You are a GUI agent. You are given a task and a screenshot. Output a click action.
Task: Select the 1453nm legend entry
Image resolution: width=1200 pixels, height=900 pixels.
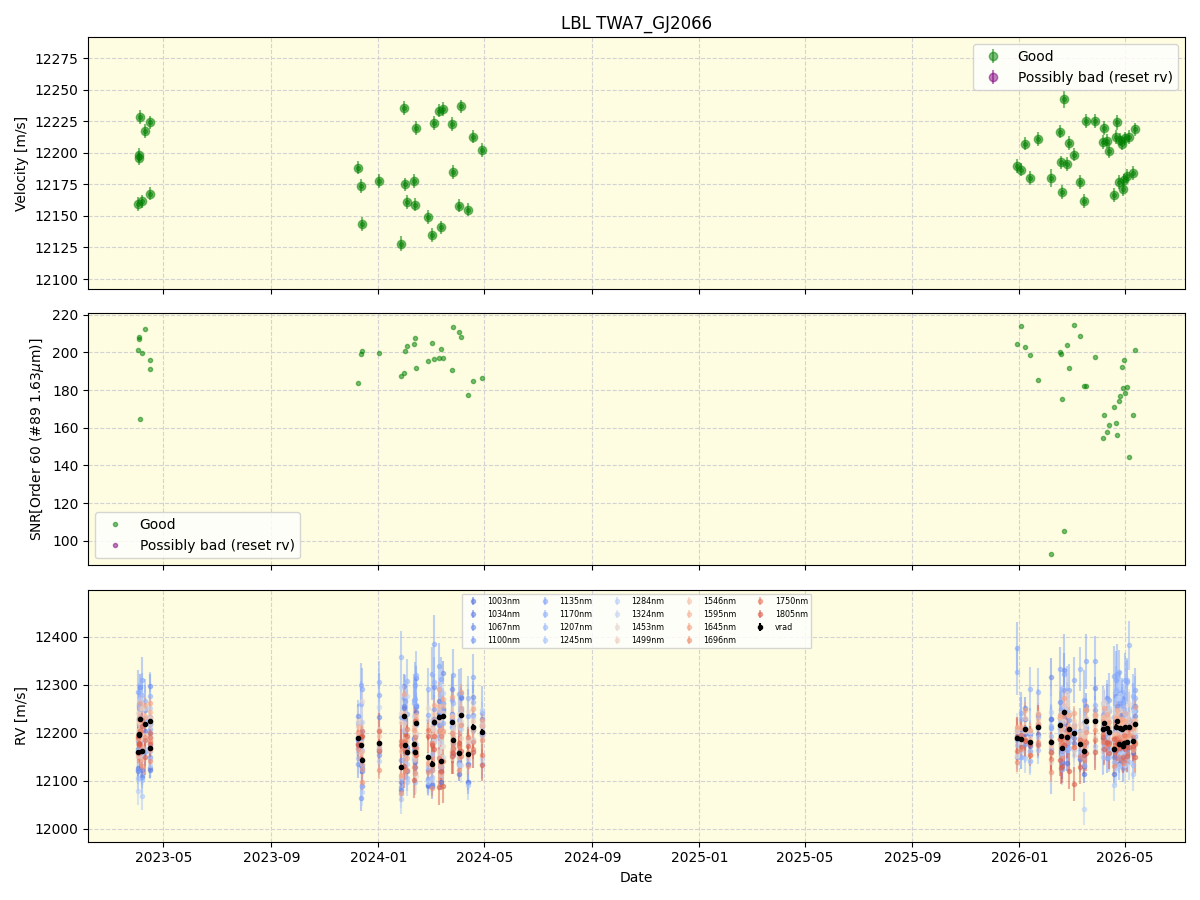(637, 627)
